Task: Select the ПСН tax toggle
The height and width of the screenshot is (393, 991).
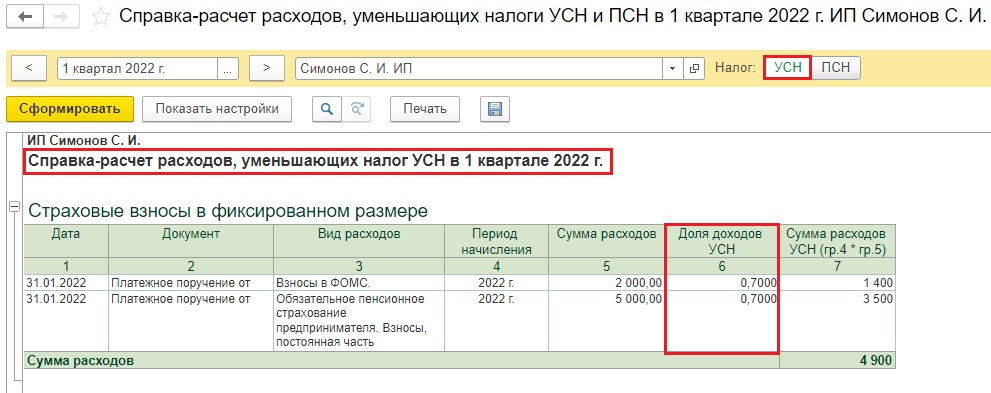Action: click(836, 68)
